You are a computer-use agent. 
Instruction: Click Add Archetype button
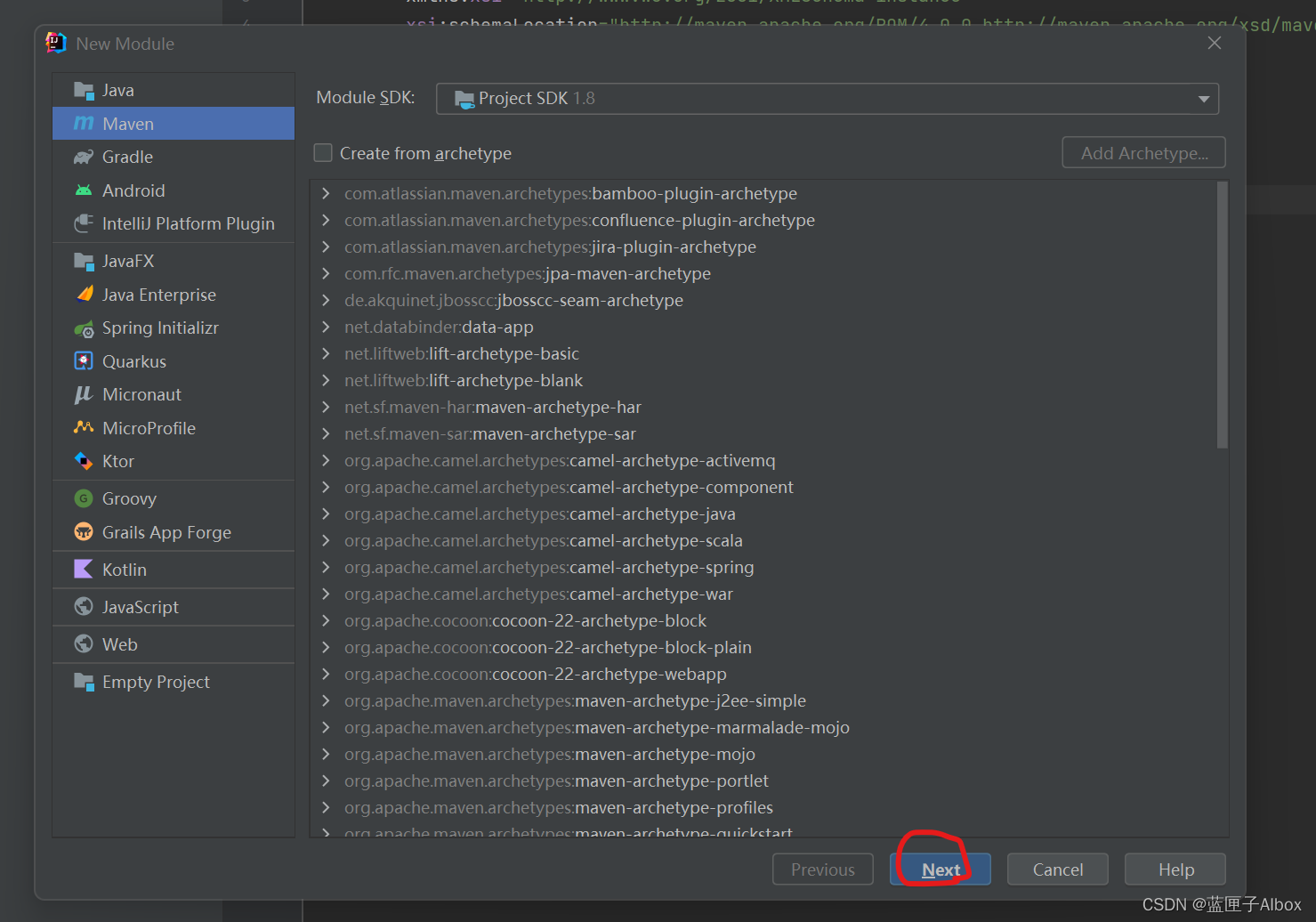(1144, 153)
